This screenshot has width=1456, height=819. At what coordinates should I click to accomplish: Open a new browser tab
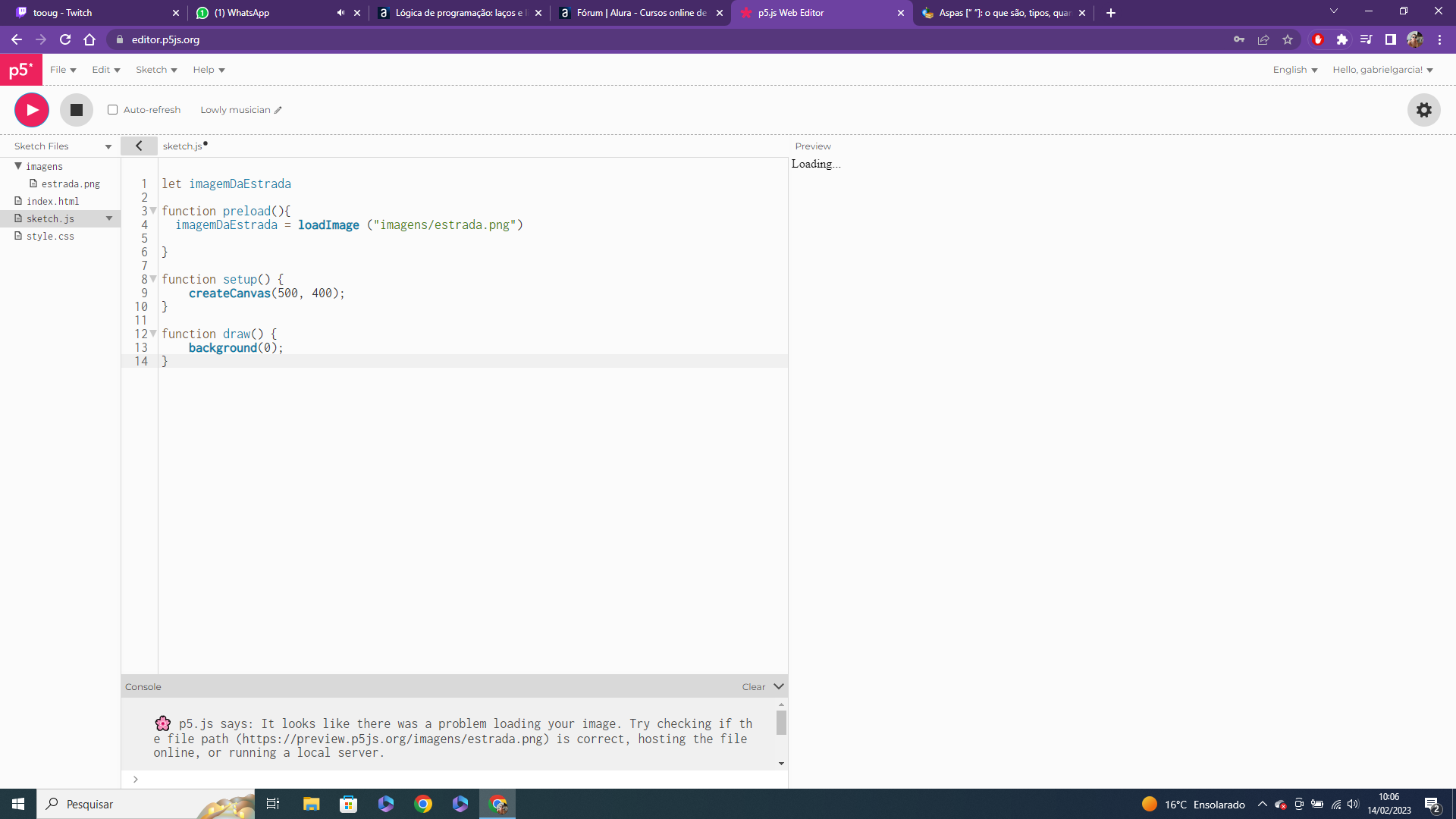(1111, 13)
